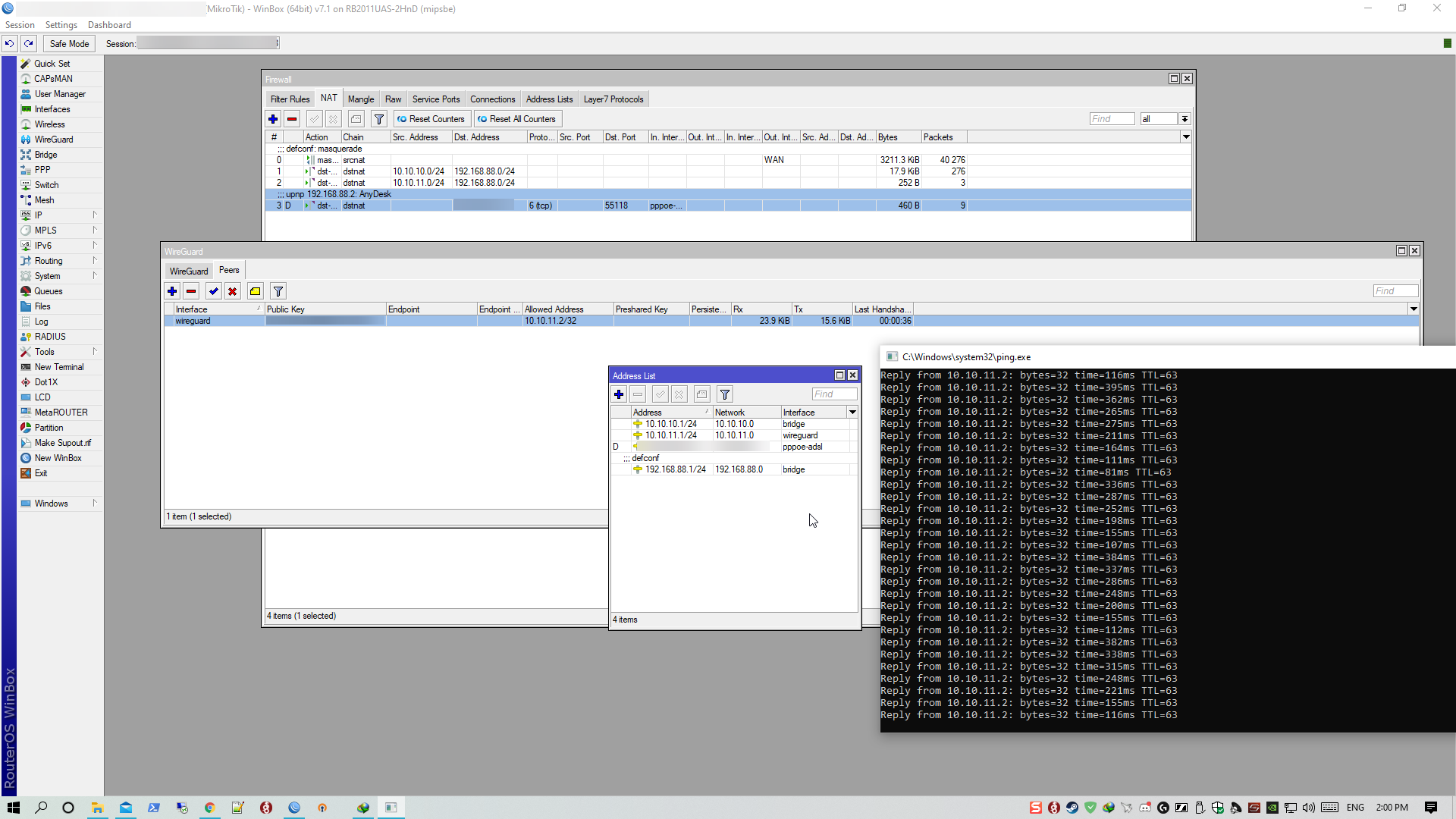Switch to Mangle tab
1456x819 pixels.
[361, 99]
